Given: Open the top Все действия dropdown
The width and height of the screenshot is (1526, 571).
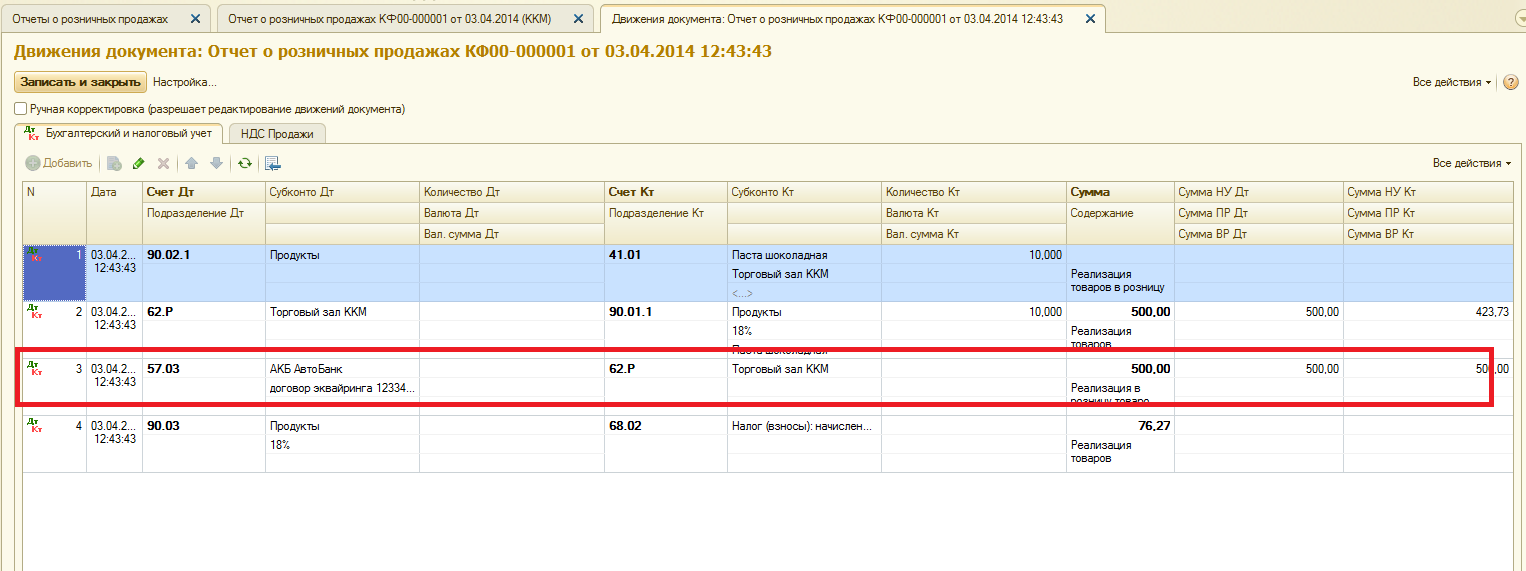Looking at the screenshot, I should pos(1452,82).
